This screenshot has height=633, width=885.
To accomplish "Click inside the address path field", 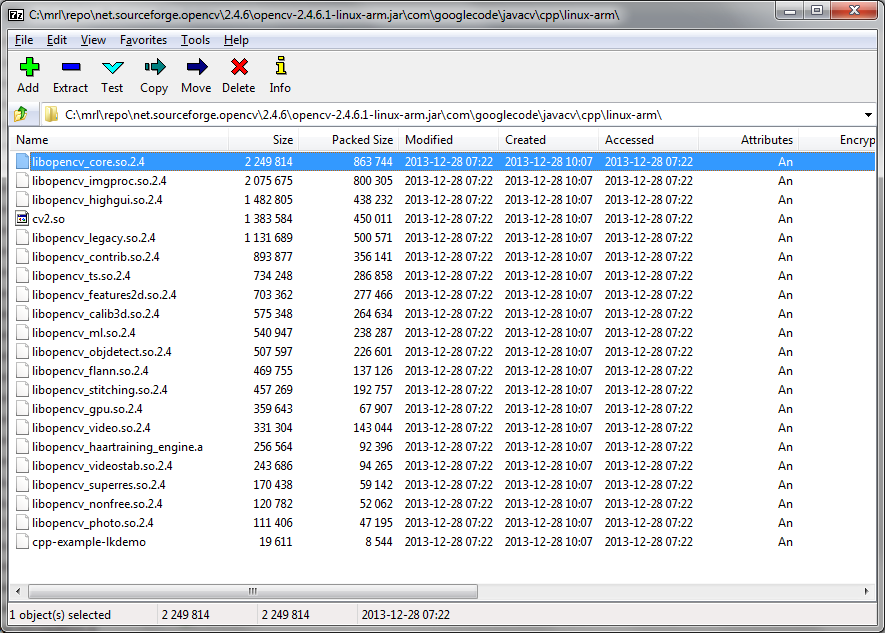I will coord(450,115).
